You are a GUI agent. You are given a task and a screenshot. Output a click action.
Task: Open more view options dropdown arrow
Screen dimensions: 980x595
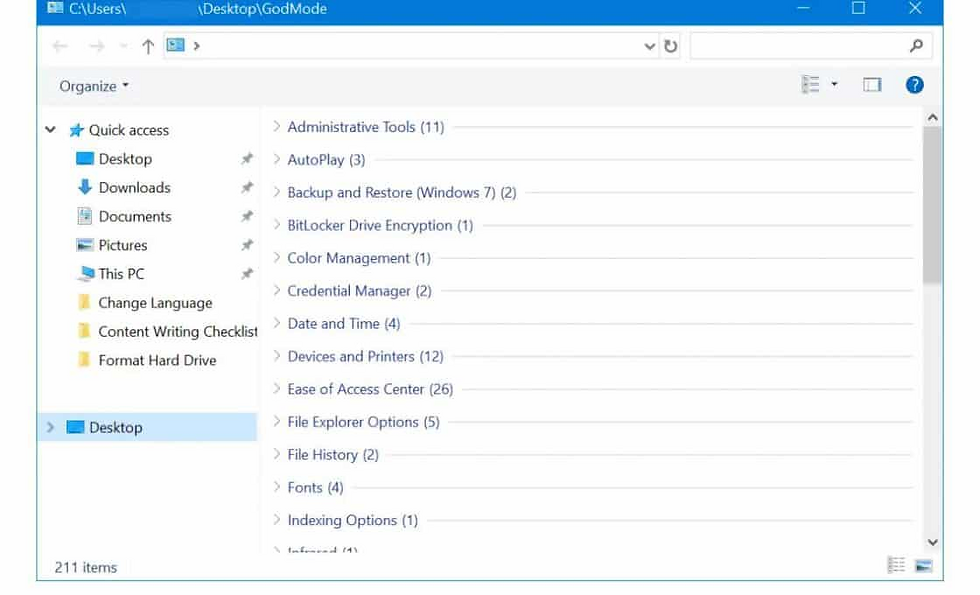click(834, 84)
